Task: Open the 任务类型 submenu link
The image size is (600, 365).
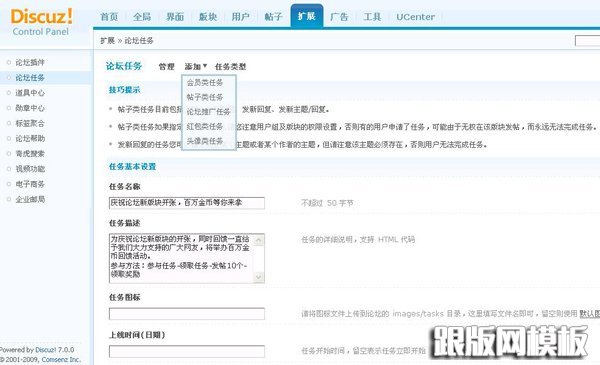Action: coord(230,67)
